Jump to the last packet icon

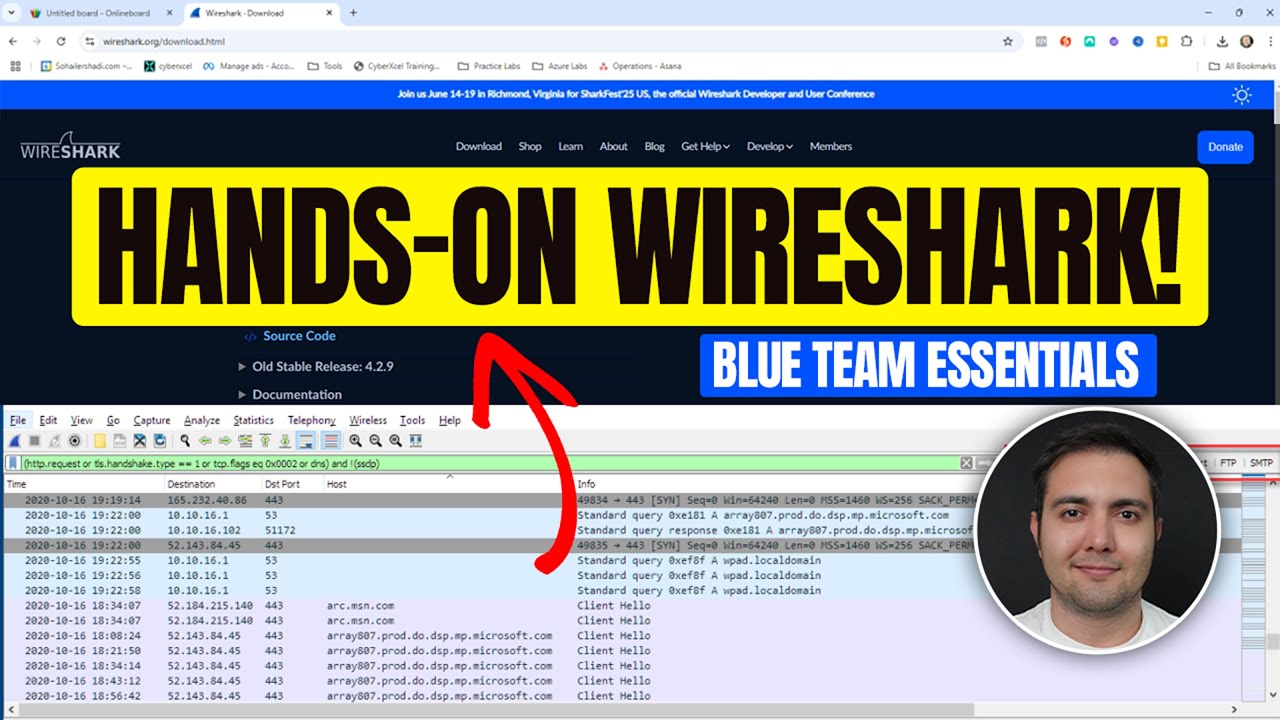285,441
